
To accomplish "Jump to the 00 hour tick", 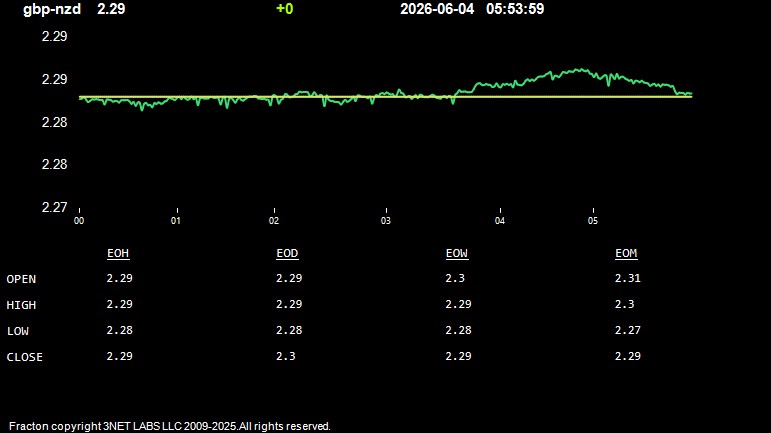I will tap(79, 221).
